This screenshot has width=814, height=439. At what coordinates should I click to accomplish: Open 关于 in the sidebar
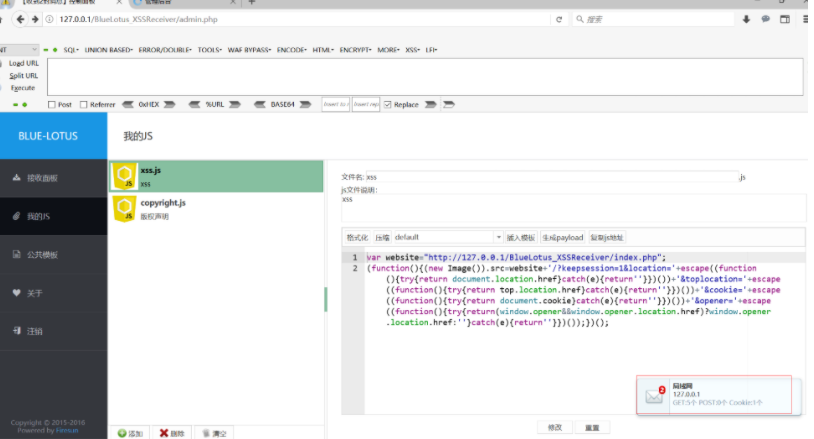point(53,293)
